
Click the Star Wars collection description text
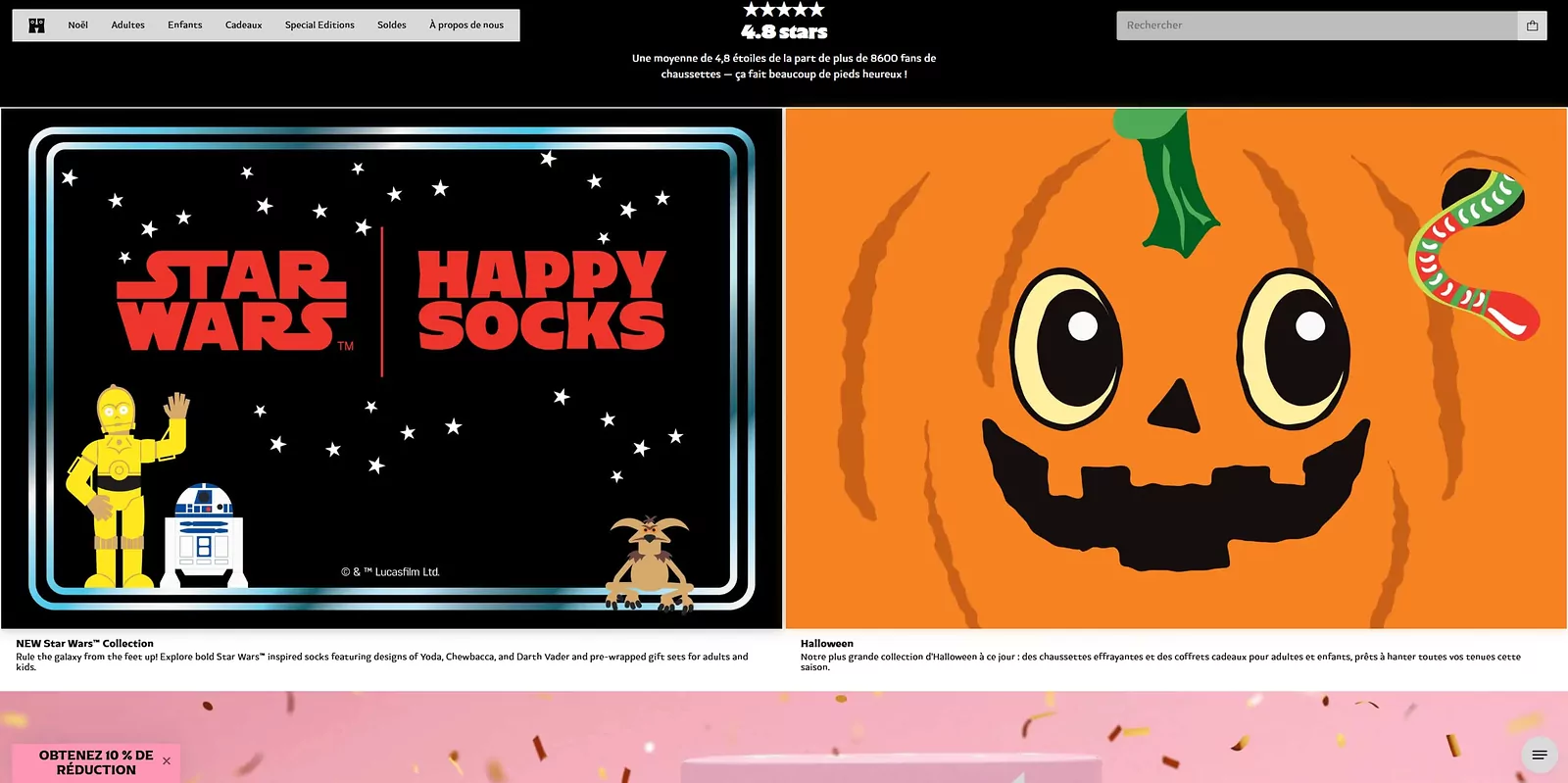tap(382, 662)
